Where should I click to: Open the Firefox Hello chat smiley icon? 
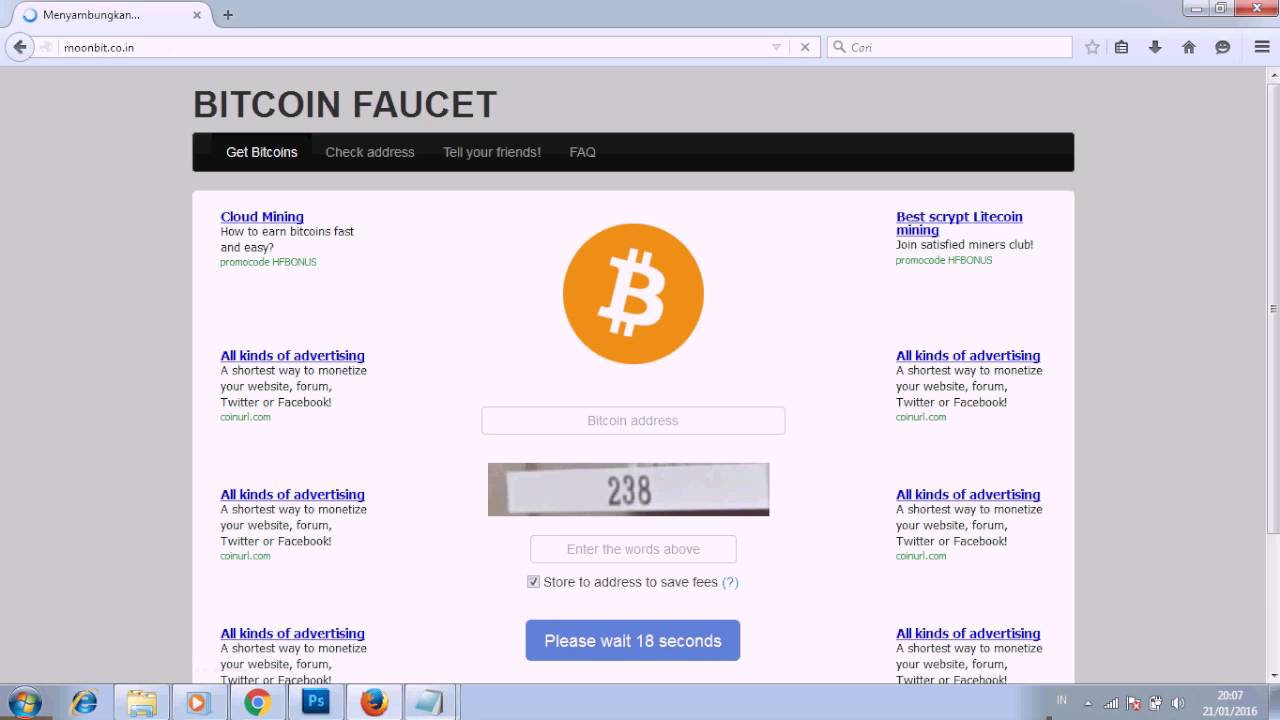pos(1222,47)
